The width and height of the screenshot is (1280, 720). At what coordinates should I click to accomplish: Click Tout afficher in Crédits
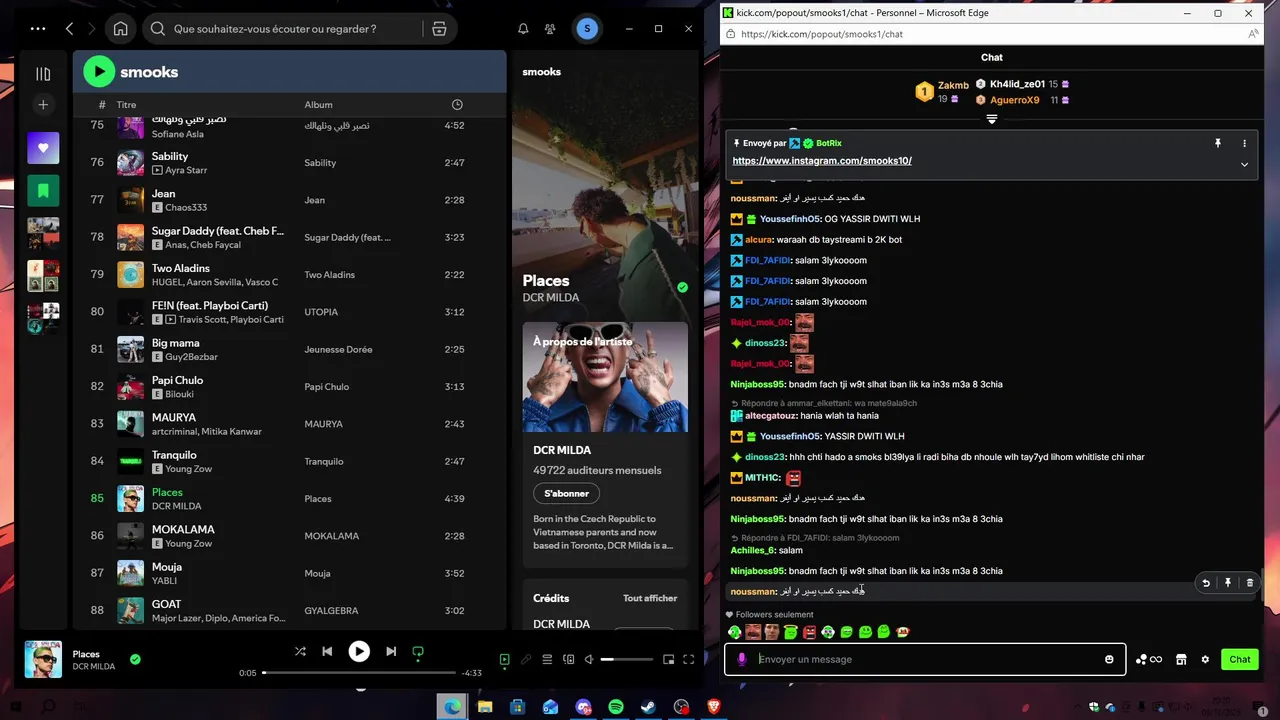(650, 598)
